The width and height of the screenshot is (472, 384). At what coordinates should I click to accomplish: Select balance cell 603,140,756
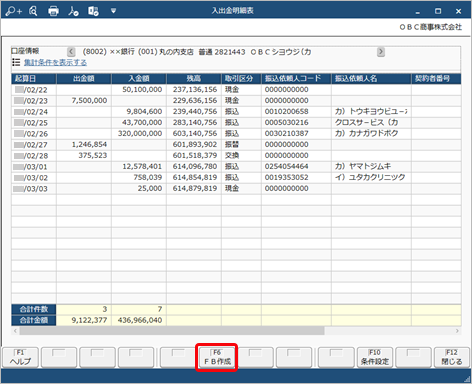point(195,133)
